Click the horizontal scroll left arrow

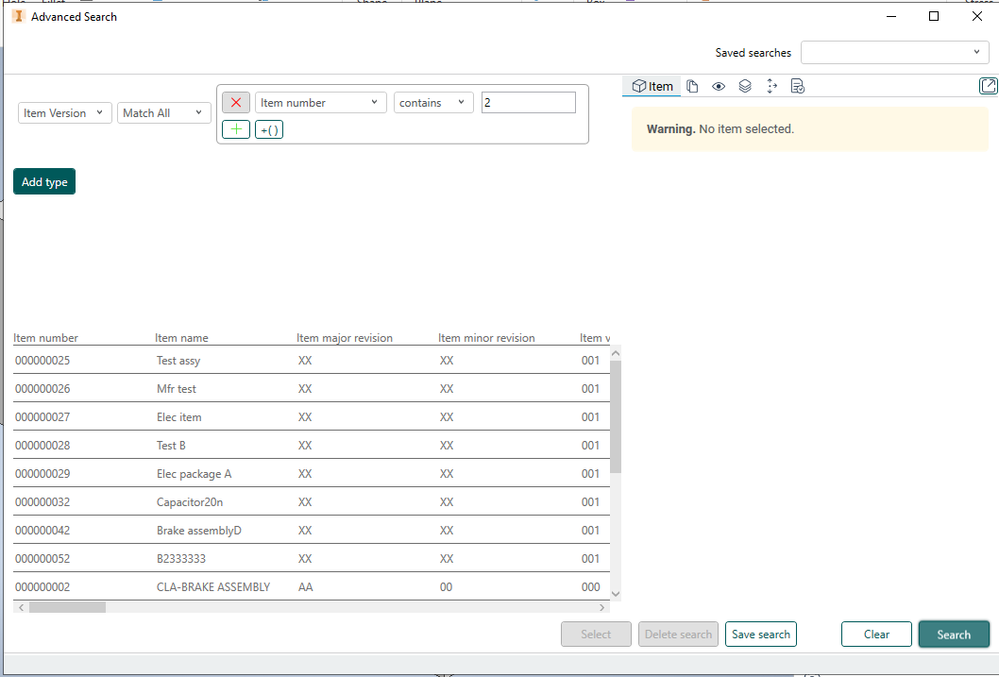(21, 608)
